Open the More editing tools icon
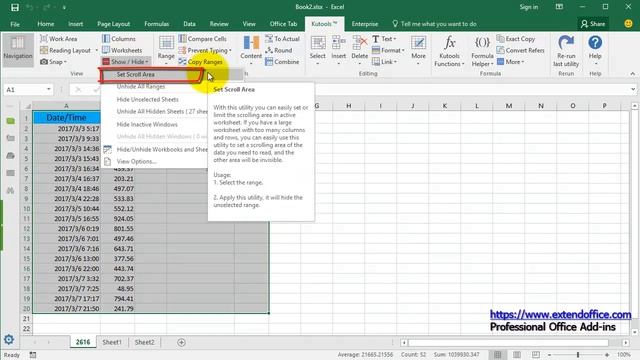The height and width of the screenshot is (360, 640). coord(418,43)
